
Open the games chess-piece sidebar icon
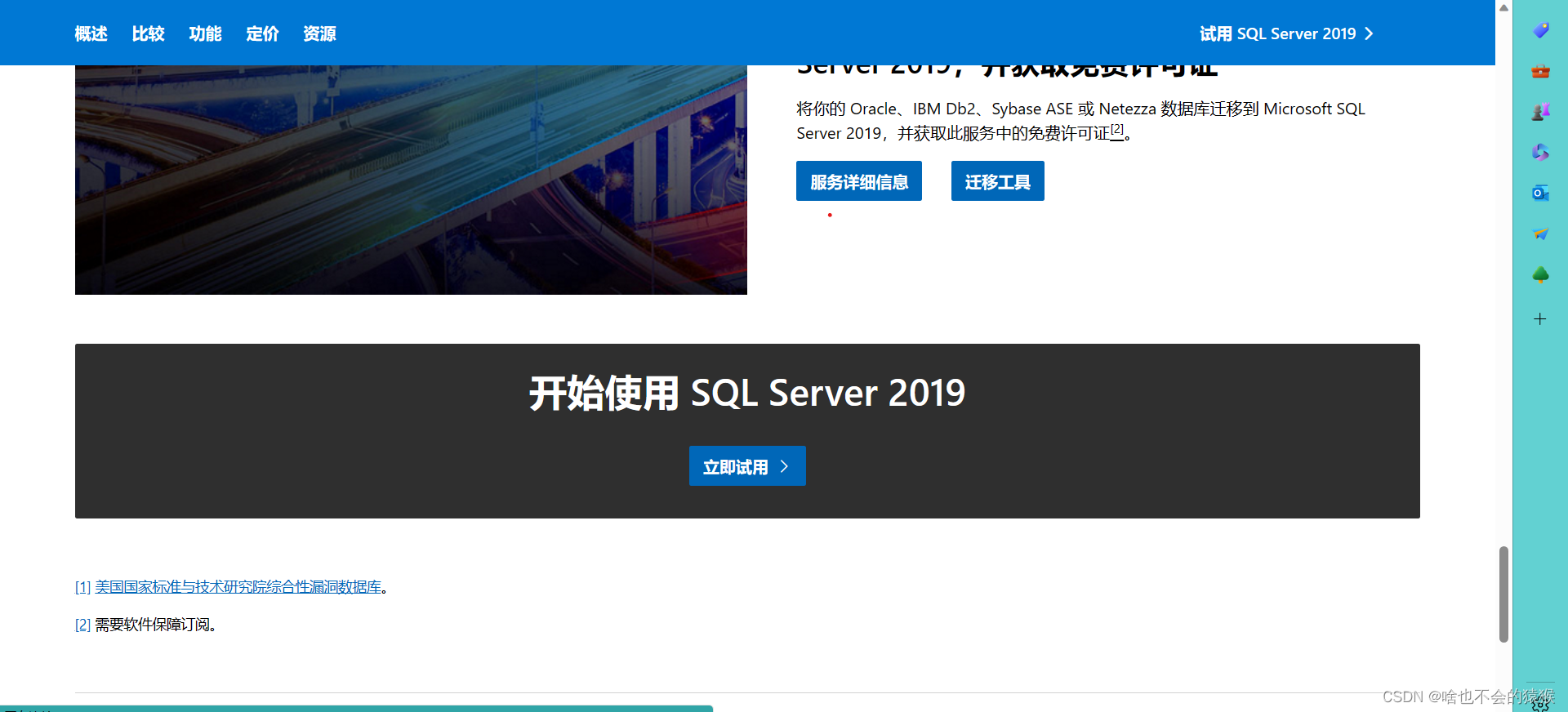pos(1540,112)
